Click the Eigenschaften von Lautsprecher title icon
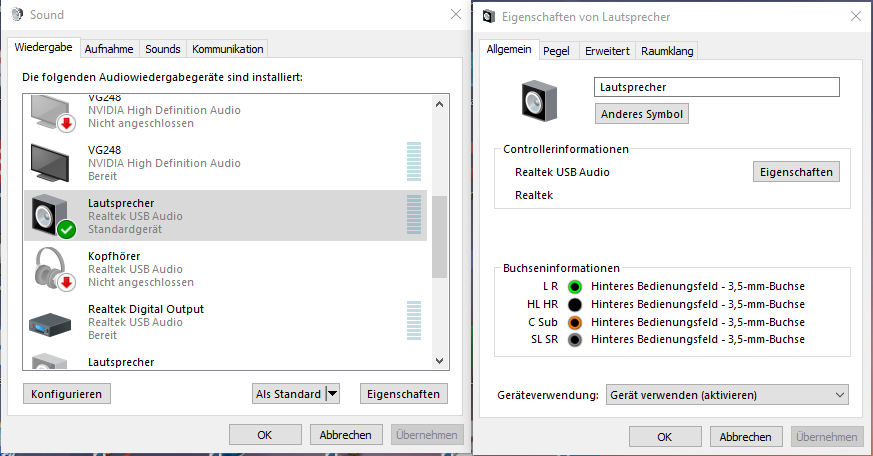The height and width of the screenshot is (456, 873). coord(489,17)
